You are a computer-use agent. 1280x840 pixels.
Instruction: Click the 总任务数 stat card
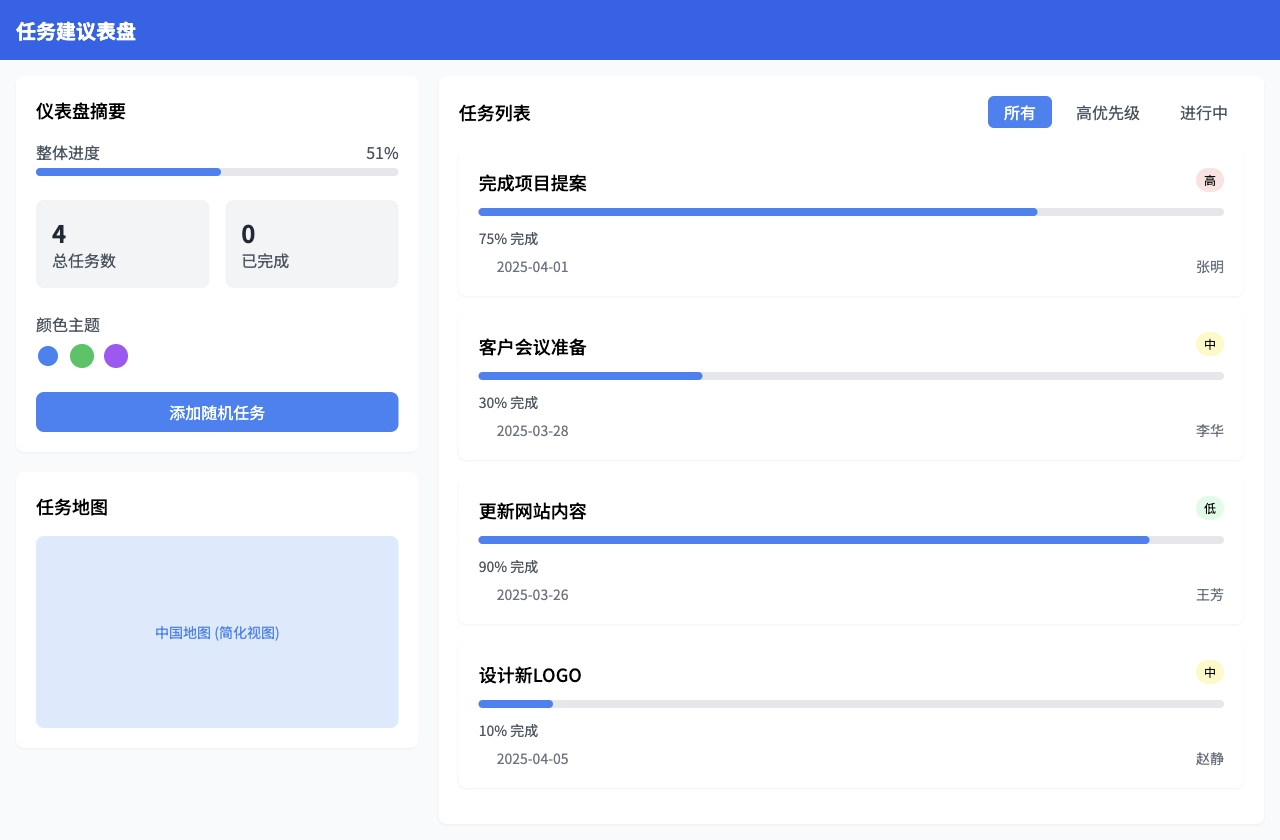pyautogui.click(x=123, y=244)
